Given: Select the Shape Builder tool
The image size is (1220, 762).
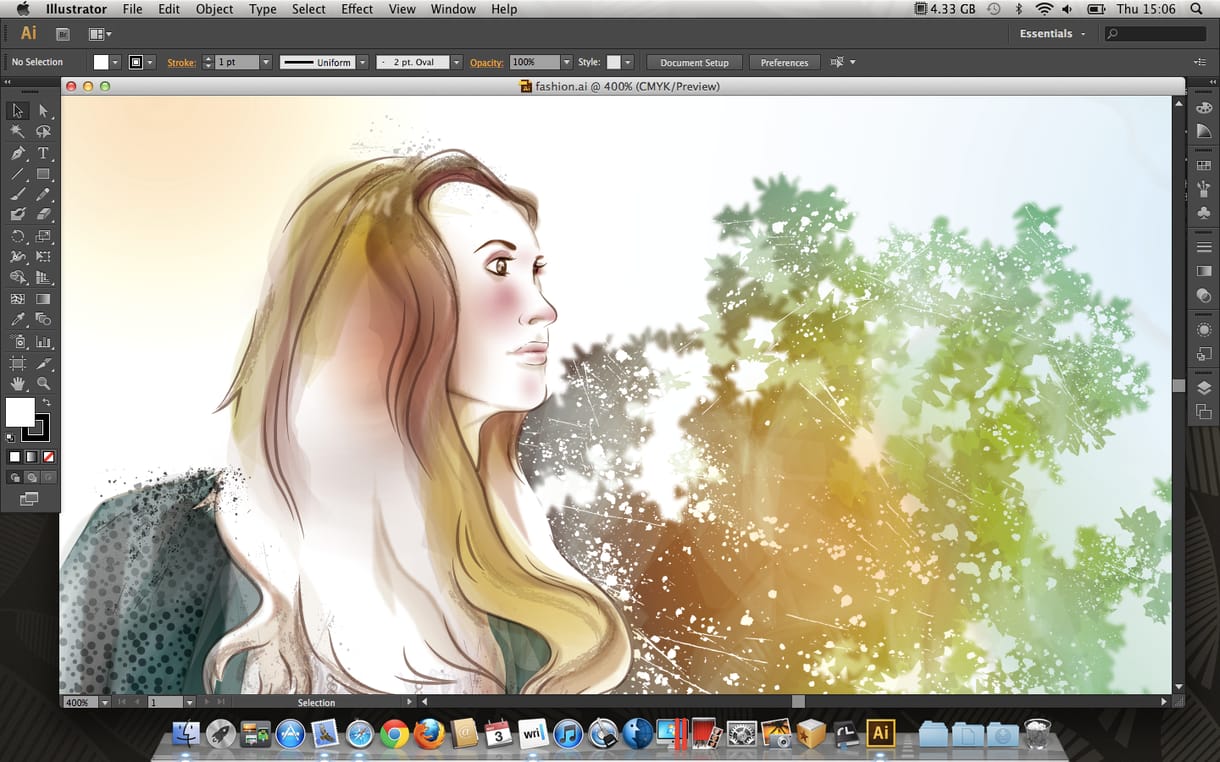Looking at the screenshot, I should [18, 277].
